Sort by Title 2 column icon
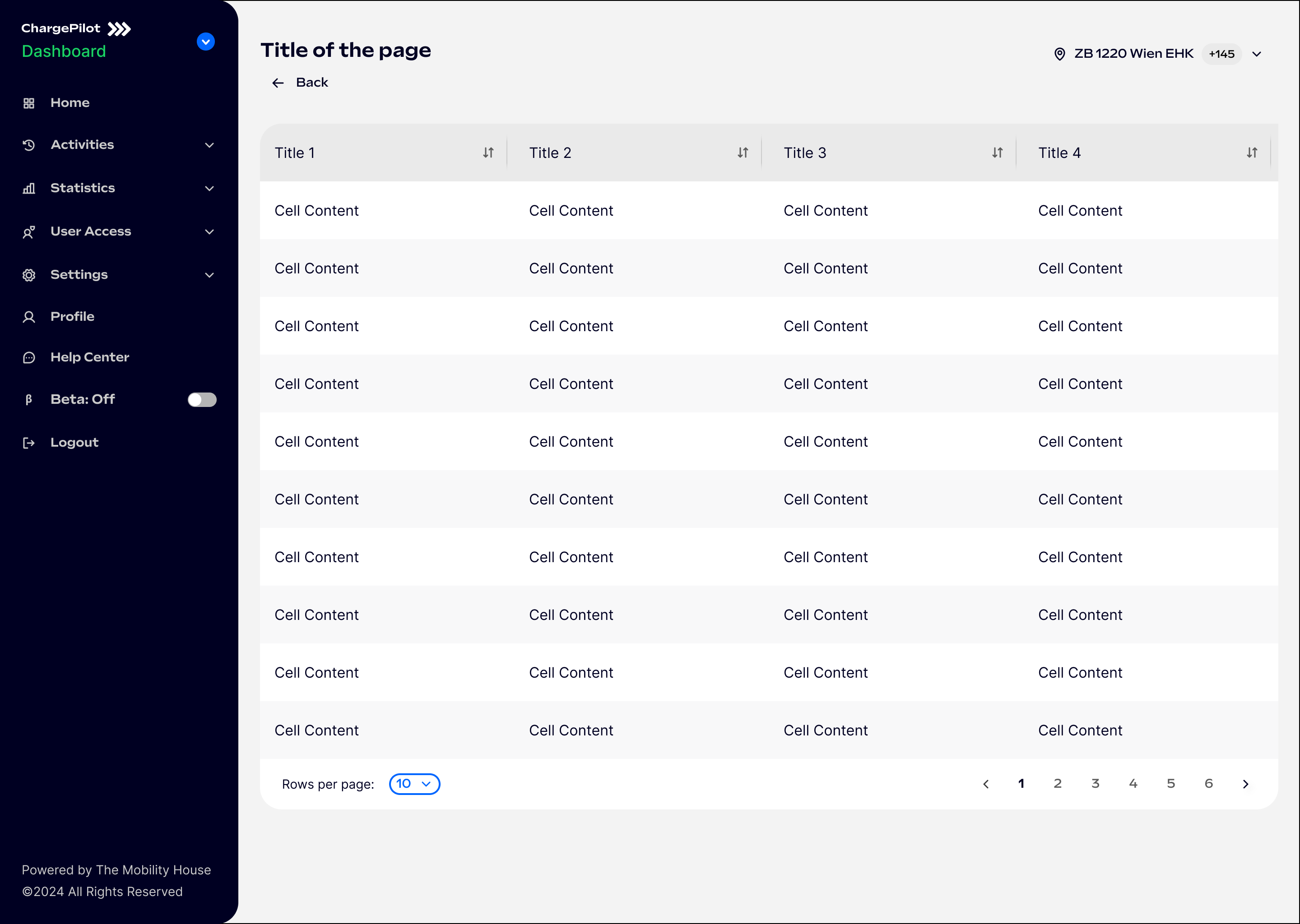 click(x=743, y=152)
